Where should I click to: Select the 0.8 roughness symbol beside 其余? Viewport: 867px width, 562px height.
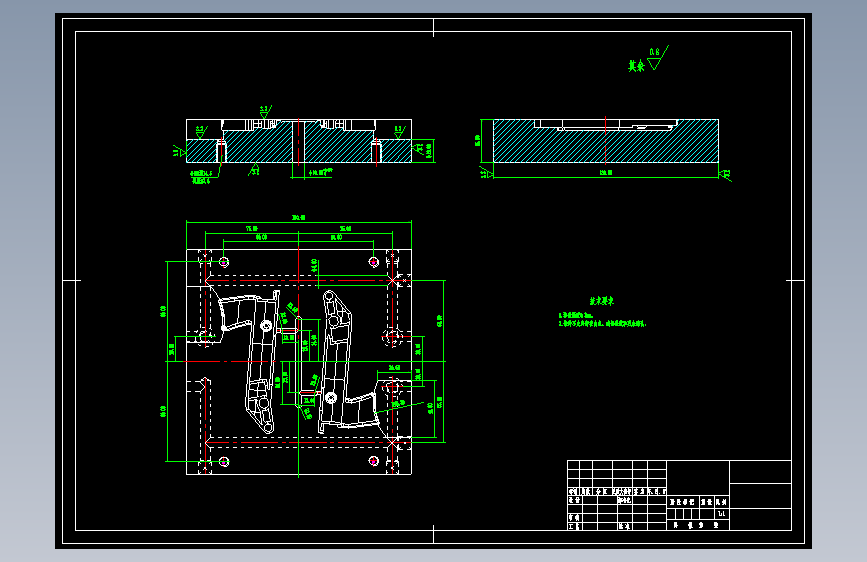click(x=657, y=58)
